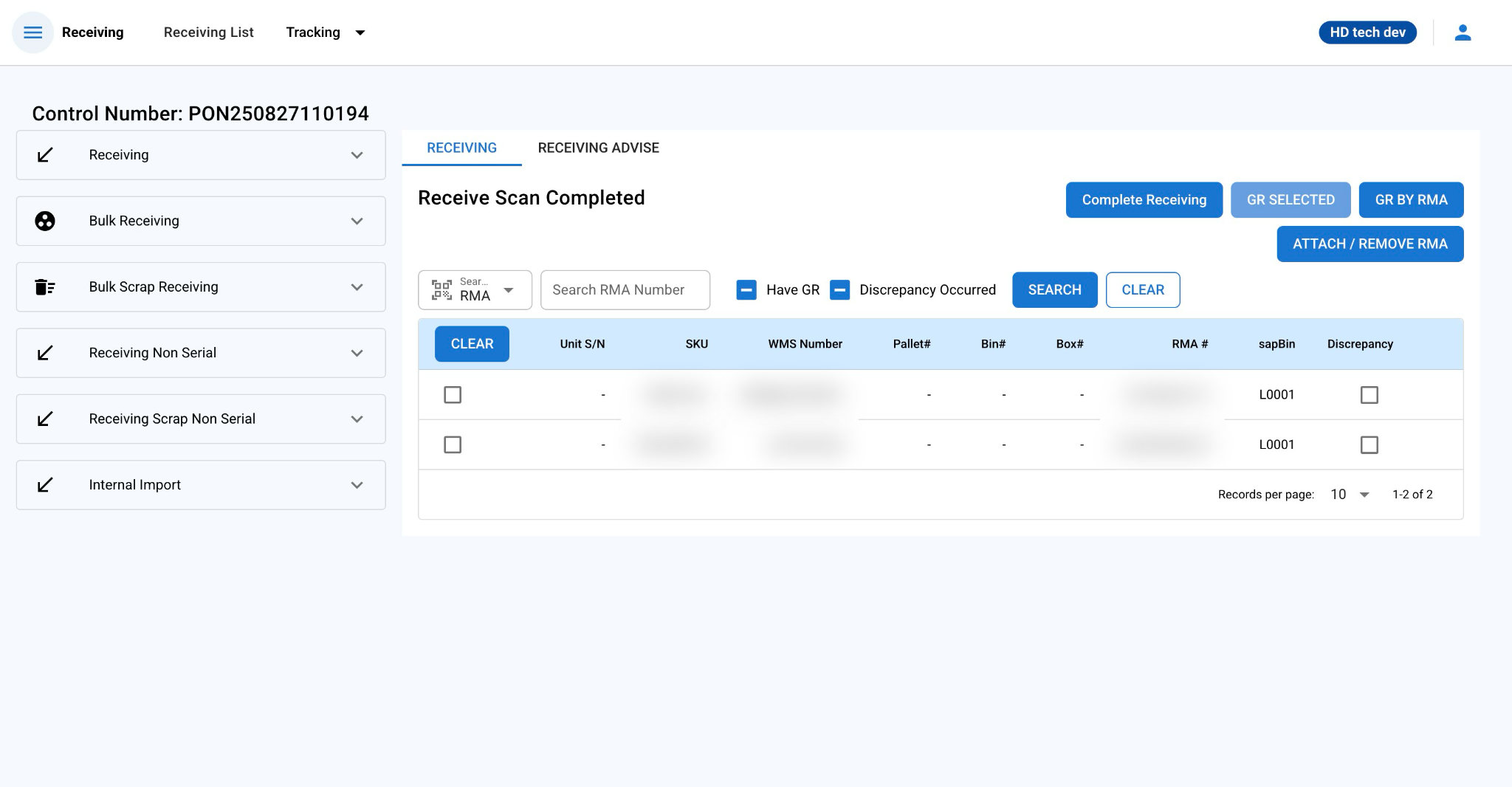The width and height of the screenshot is (1512, 787).
Task: Open Receiving List from top navigation
Action: pyautogui.click(x=208, y=32)
